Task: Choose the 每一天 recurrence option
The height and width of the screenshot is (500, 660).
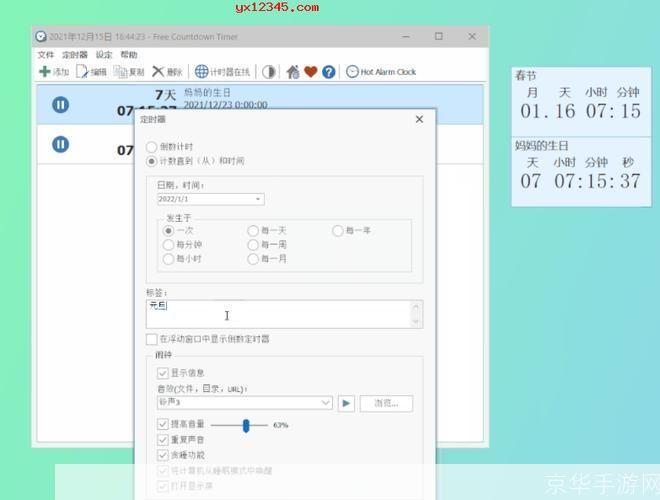Action: click(253, 231)
